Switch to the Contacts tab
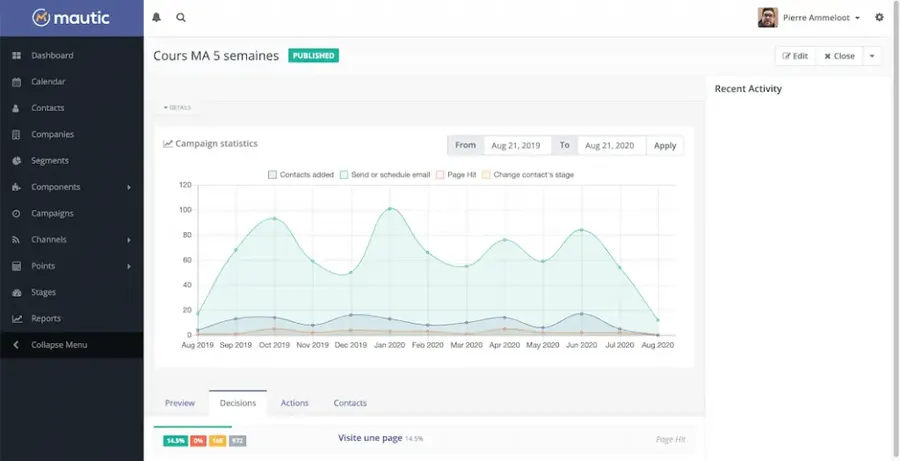The width and height of the screenshot is (900, 461). 350,403
